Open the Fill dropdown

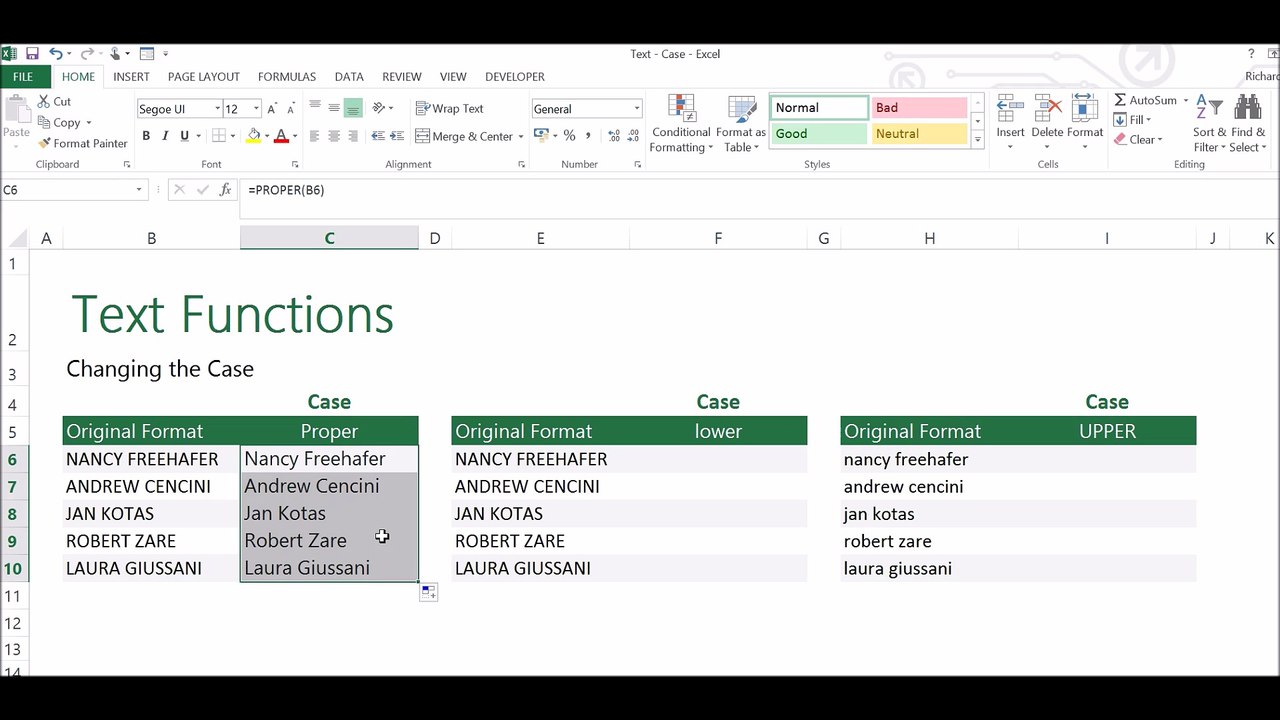pyautogui.click(x=1133, y=120)
